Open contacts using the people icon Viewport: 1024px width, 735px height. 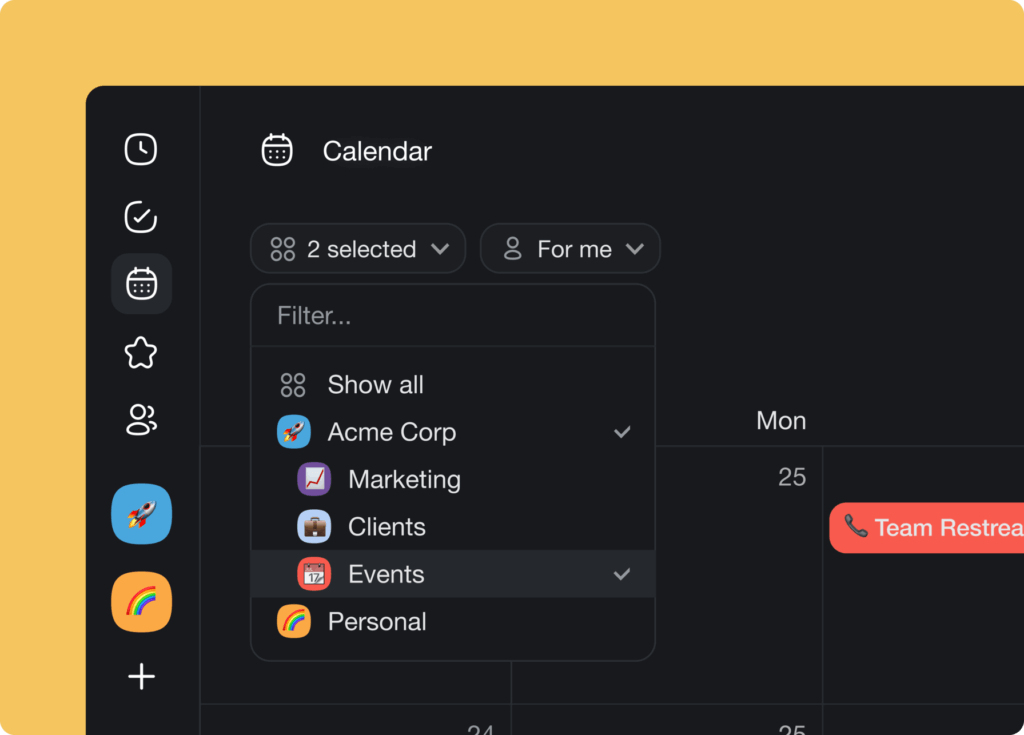(x=141, y=420)
